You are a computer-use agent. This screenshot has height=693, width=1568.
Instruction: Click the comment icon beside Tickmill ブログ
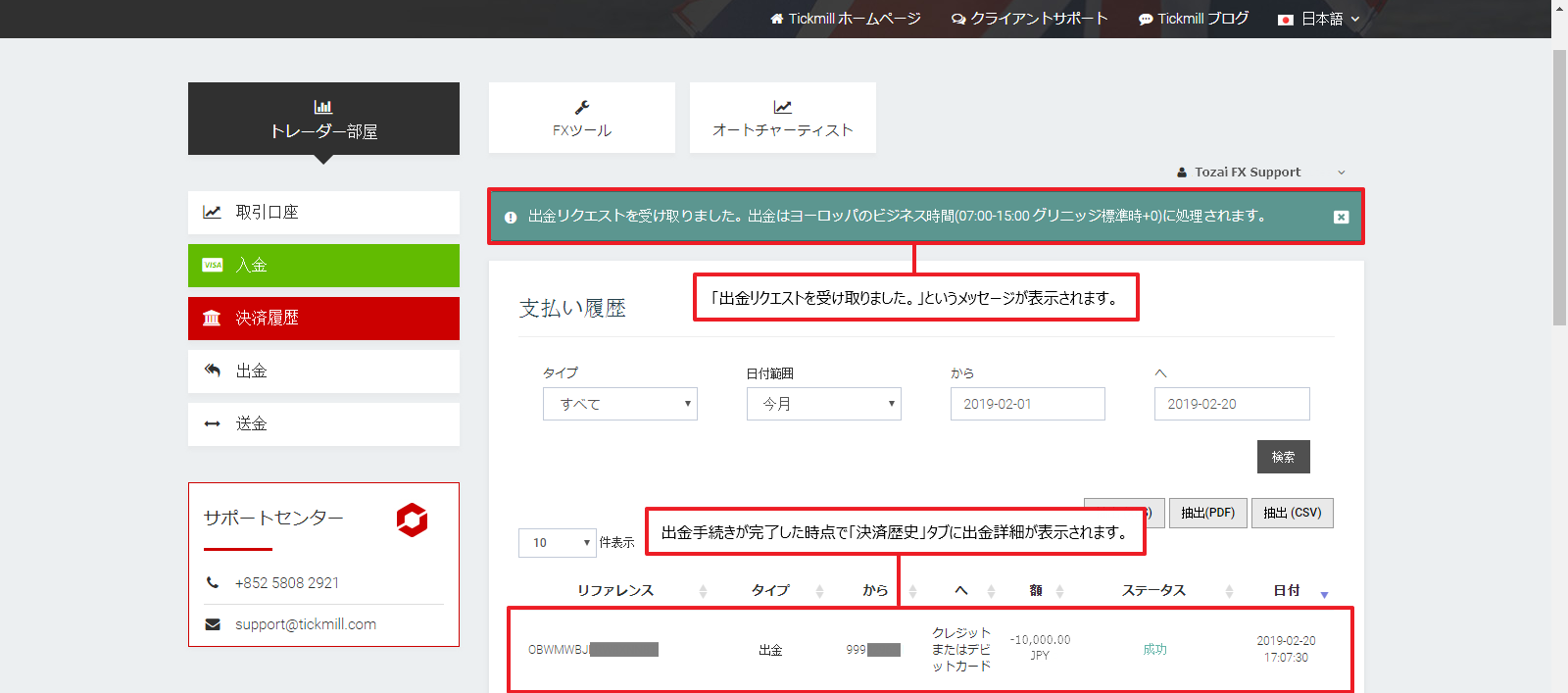pos(1145,20)
